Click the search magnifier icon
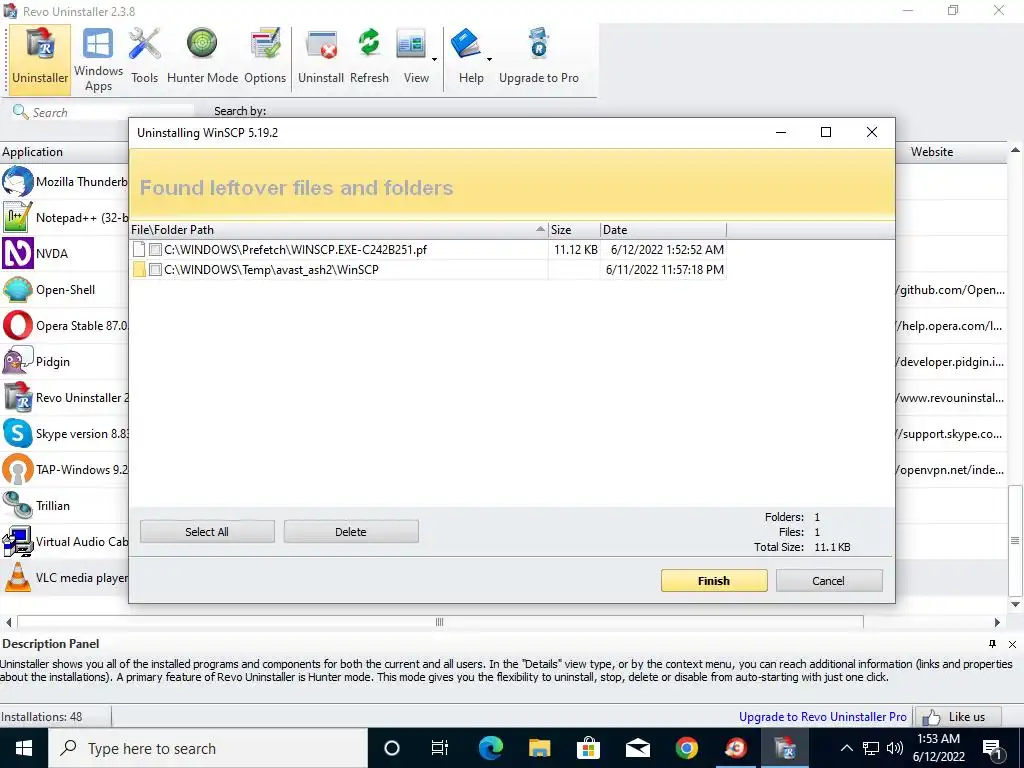The image size is (1024, 768). (x=20, y=112)
